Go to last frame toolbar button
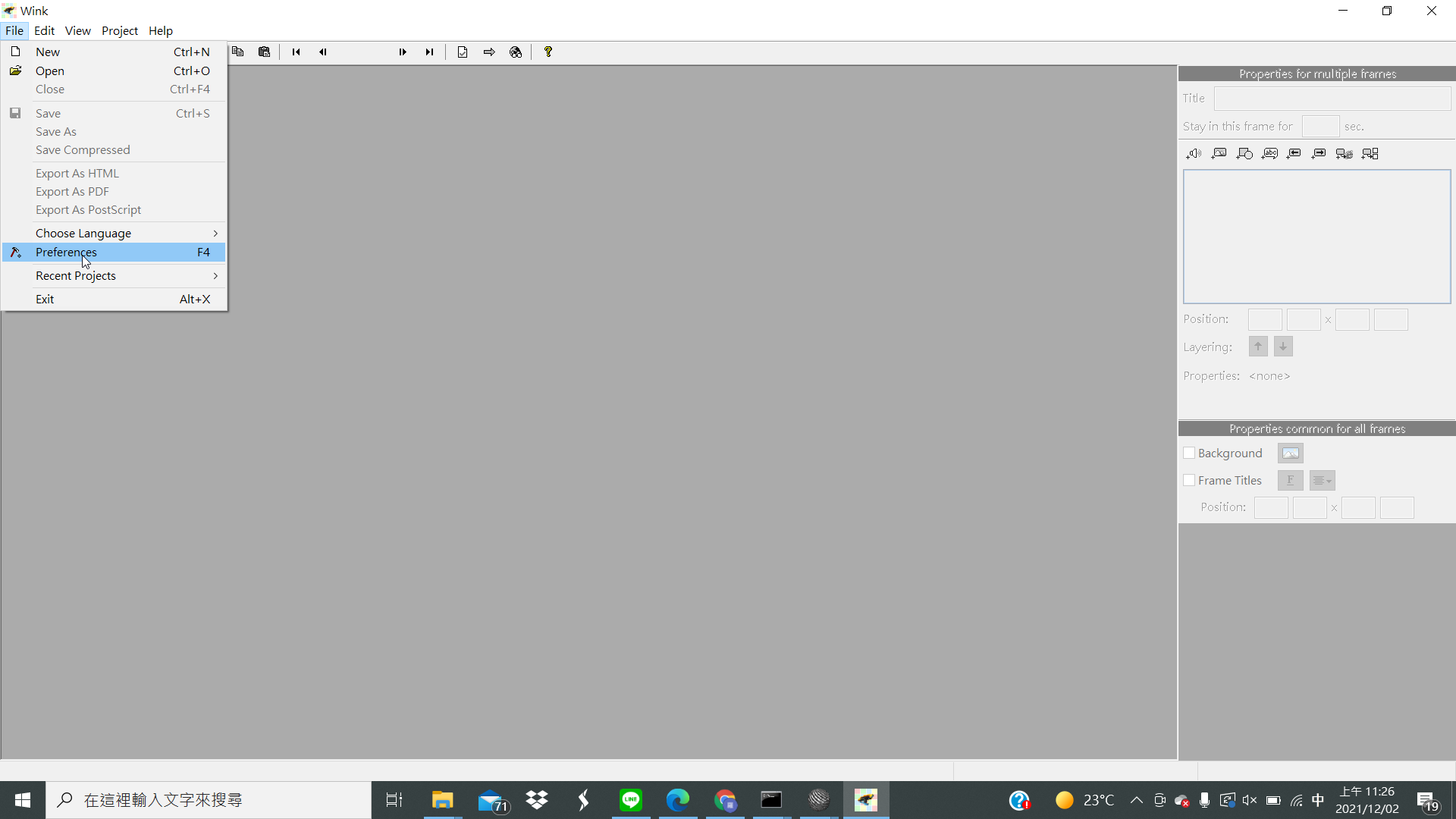1456x819 pixels. [429, 52]
